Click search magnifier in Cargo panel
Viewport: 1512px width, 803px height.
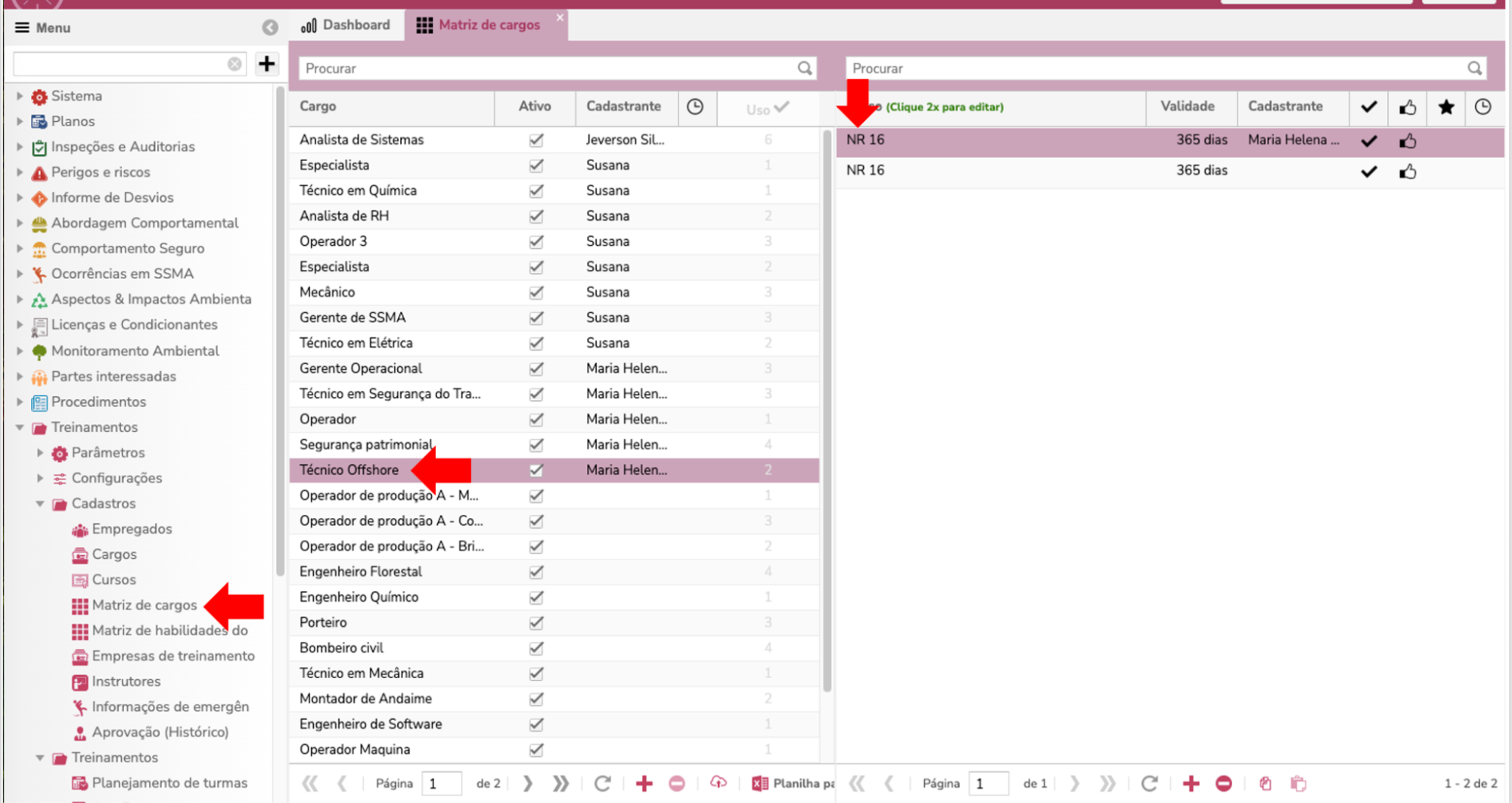pos(804,68)
